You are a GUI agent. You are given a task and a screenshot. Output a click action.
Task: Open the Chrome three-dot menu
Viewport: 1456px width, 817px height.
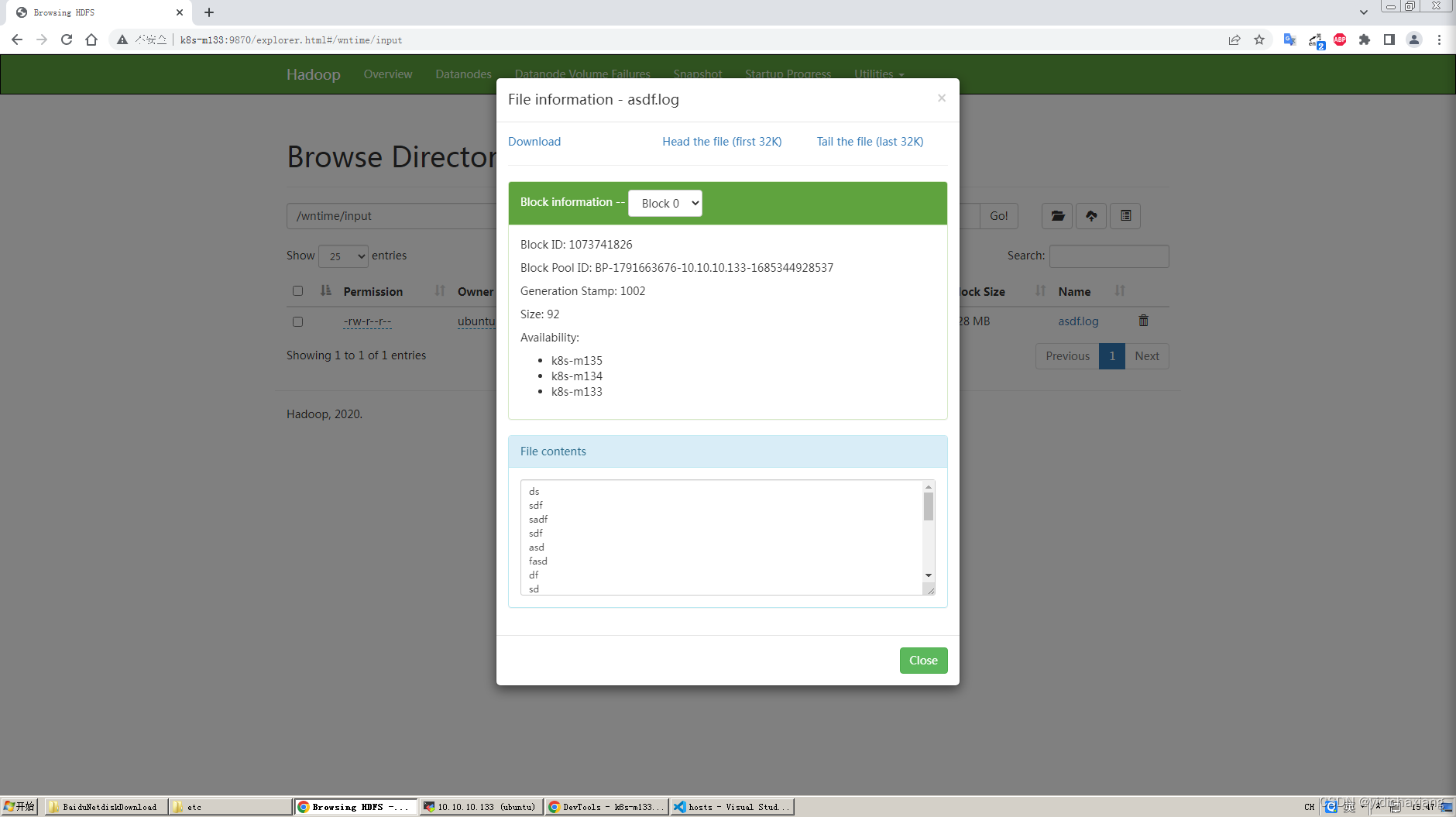point(1439,39)
